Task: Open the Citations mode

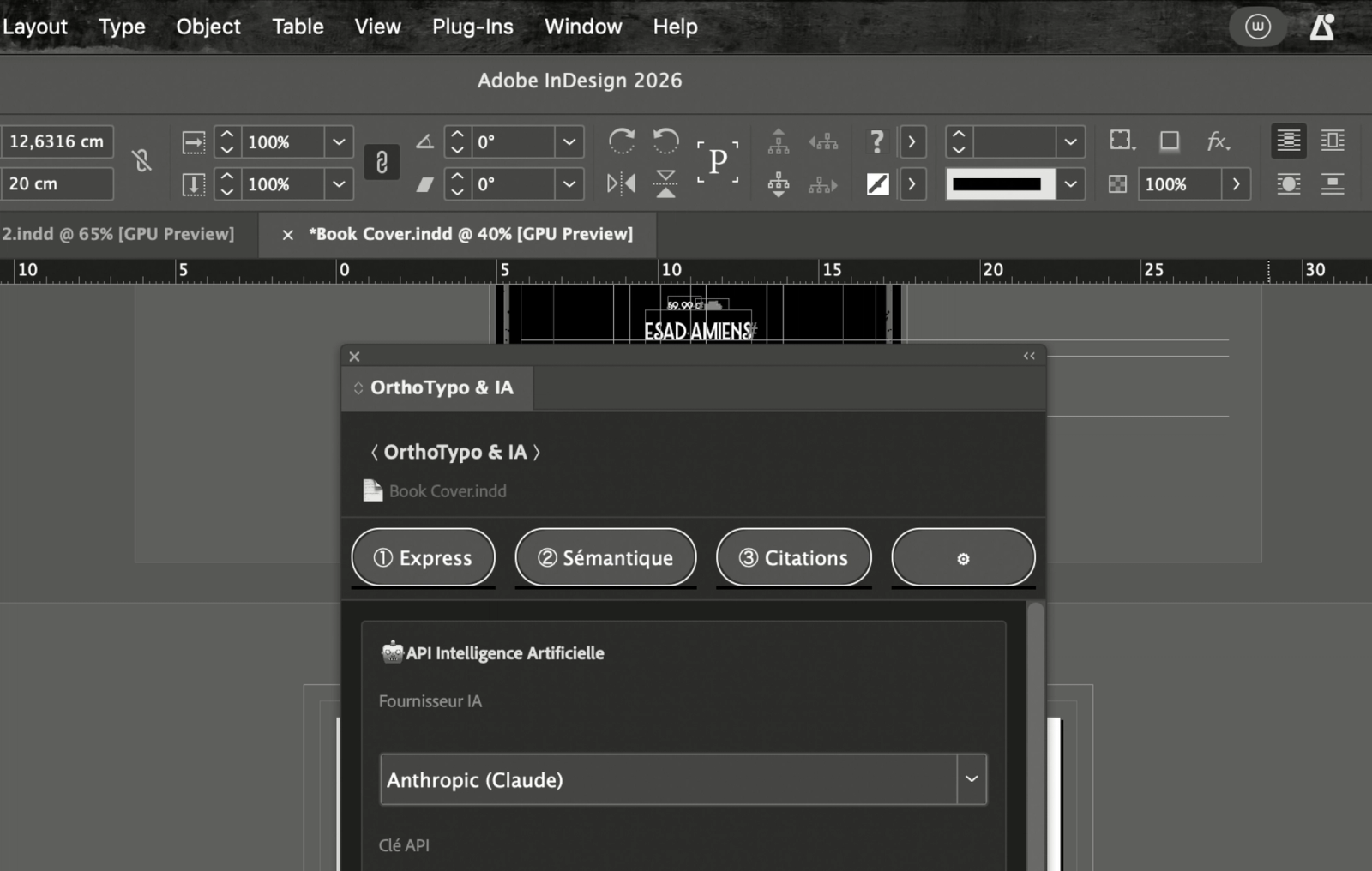Action: click(x=794, y=557)
